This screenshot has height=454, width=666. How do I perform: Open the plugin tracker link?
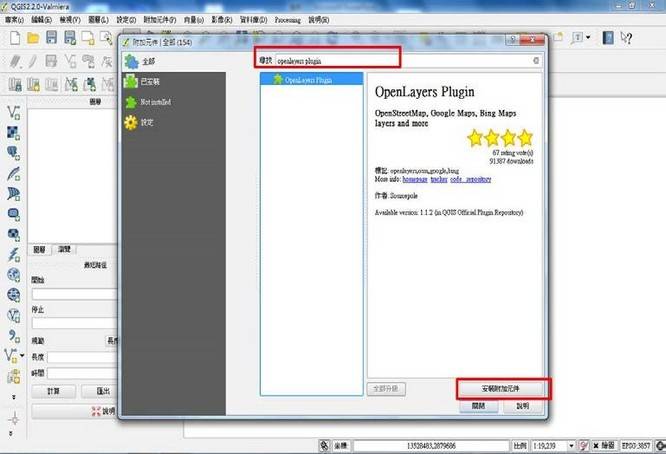439,180
